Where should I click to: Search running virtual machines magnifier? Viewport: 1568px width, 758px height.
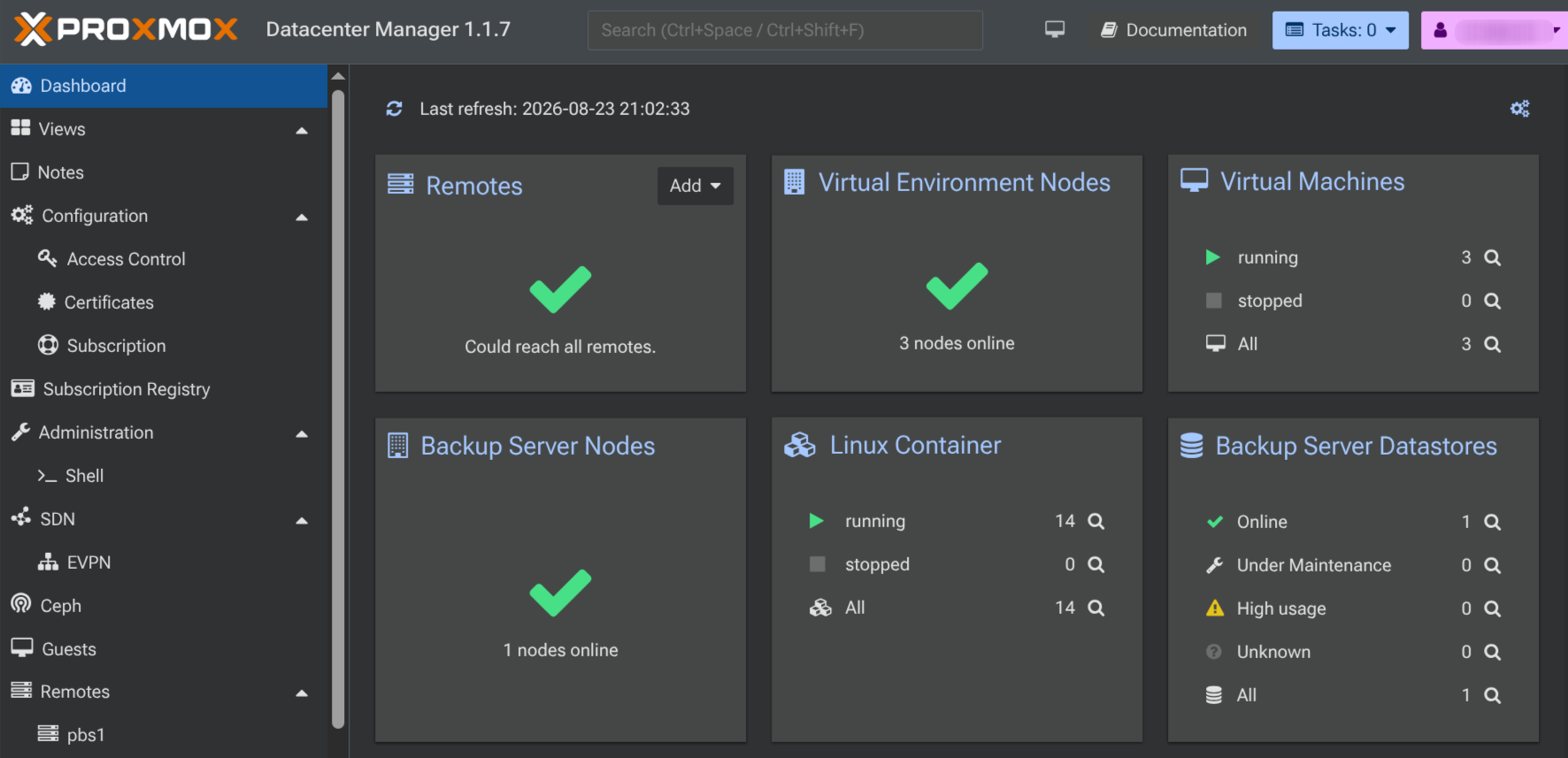click(x=1492, y=257)
